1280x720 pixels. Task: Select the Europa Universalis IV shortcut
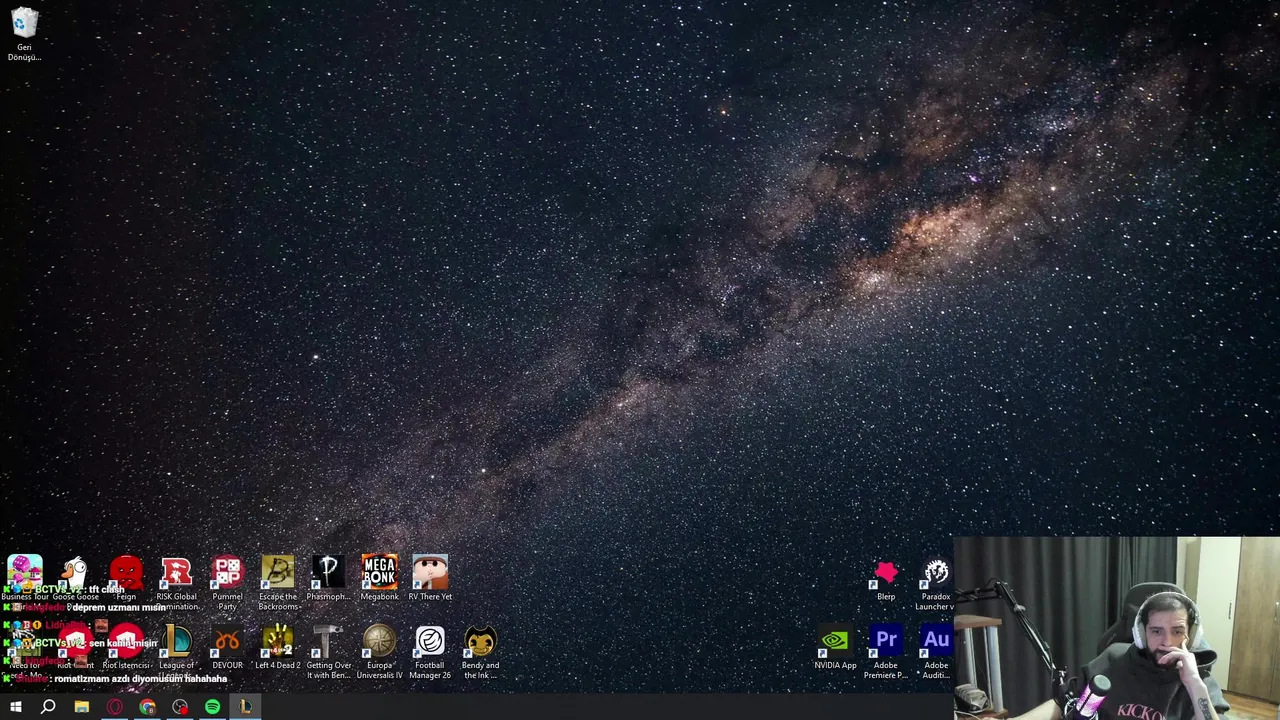pyautogui.click(x=379, y=651)
